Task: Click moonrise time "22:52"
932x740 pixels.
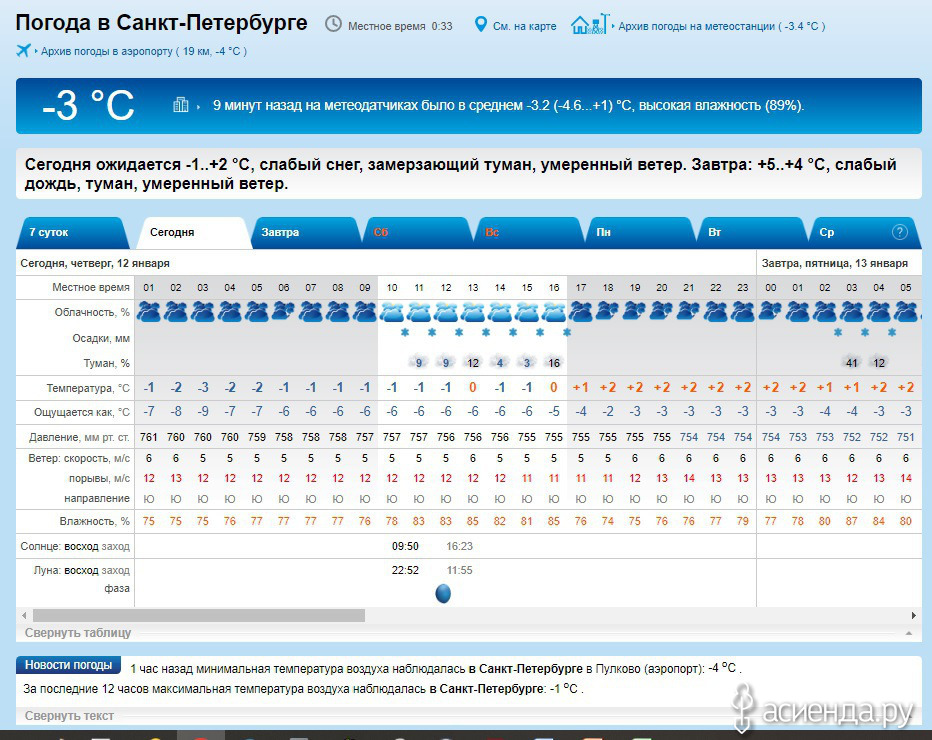Action: click(405, 571)
